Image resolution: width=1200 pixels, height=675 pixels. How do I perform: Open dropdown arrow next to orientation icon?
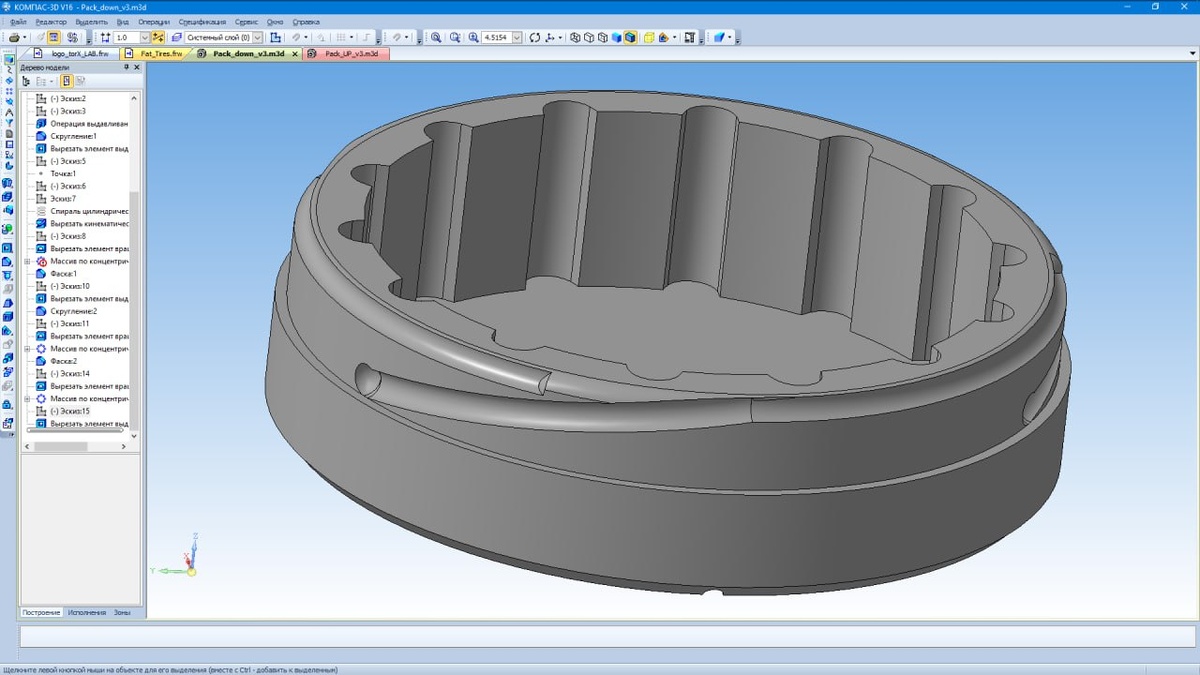[560, 38]
